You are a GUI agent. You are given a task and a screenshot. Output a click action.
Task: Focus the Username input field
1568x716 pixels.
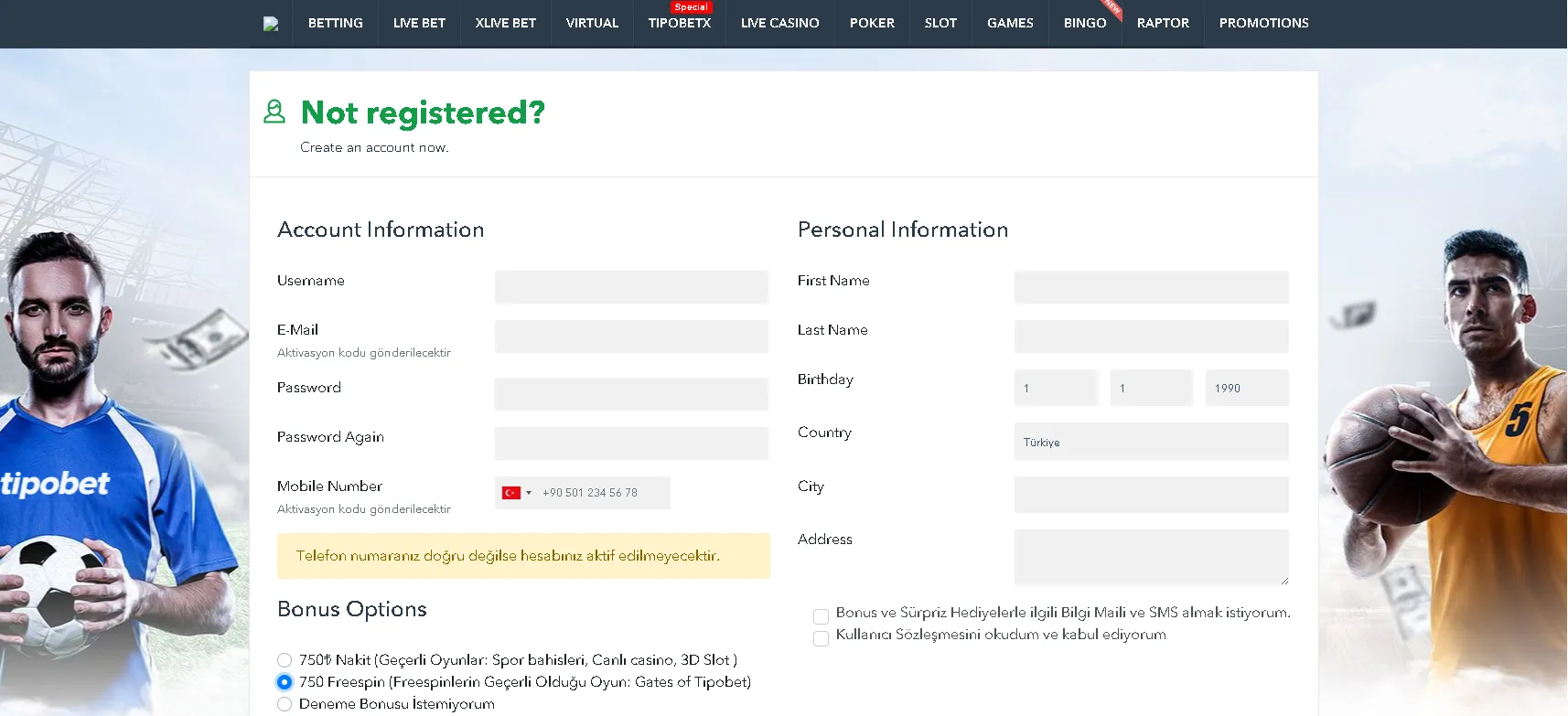(631, 287)
